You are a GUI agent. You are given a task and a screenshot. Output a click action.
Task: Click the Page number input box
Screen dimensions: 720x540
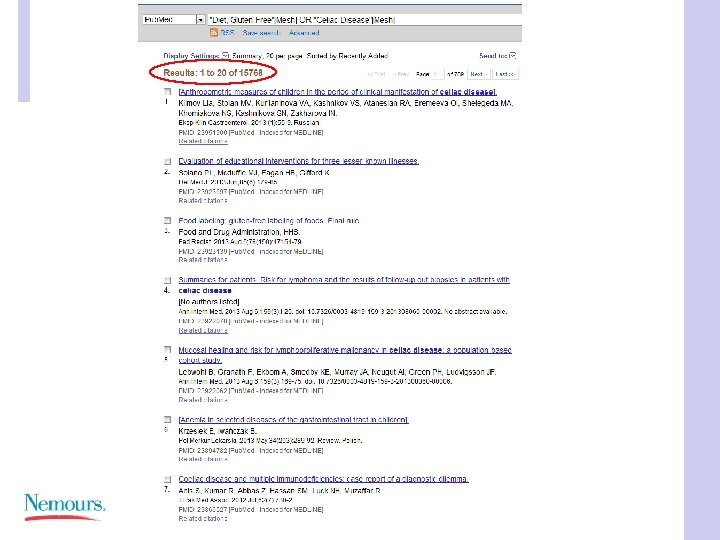pyautogui.click(x=438, y=74)
